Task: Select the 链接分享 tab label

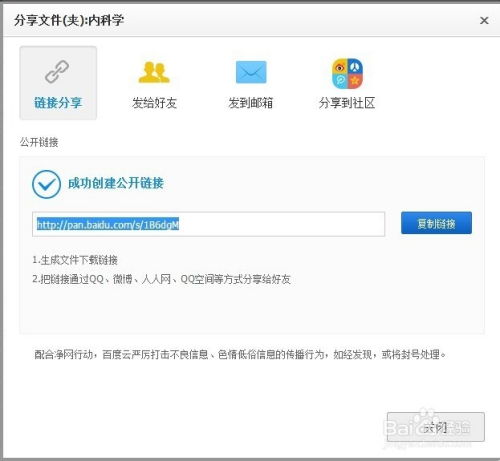Action: point(58,103)
